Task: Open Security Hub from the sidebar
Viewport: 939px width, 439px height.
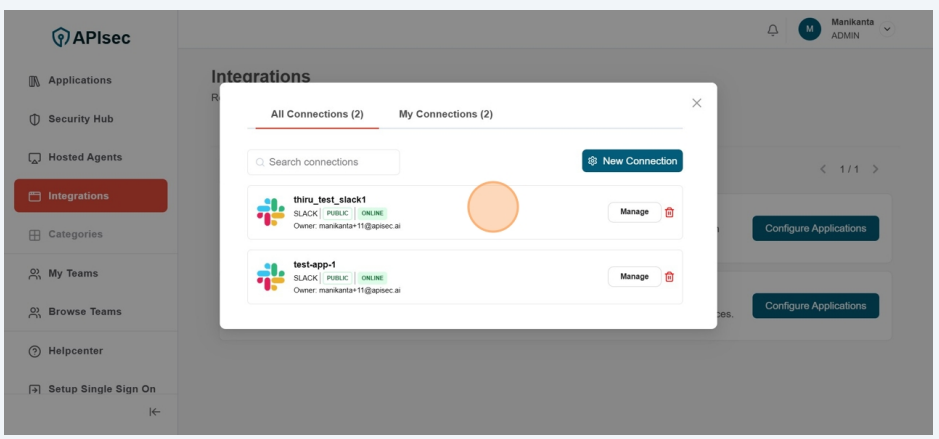Action: tap(80, 119)
